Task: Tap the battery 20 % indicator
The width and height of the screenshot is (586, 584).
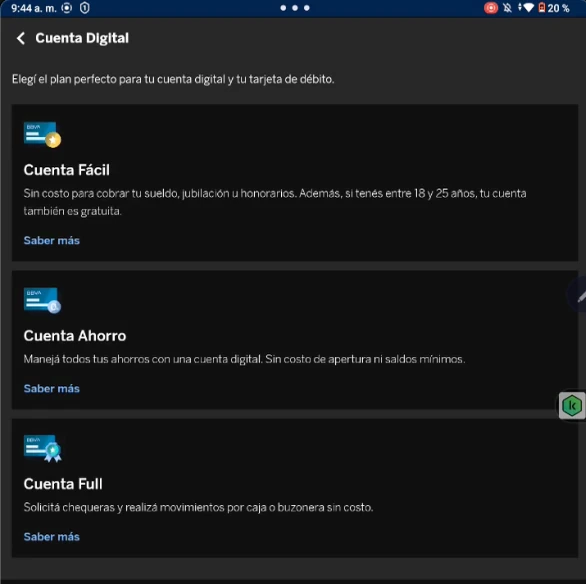Action: 554,8
